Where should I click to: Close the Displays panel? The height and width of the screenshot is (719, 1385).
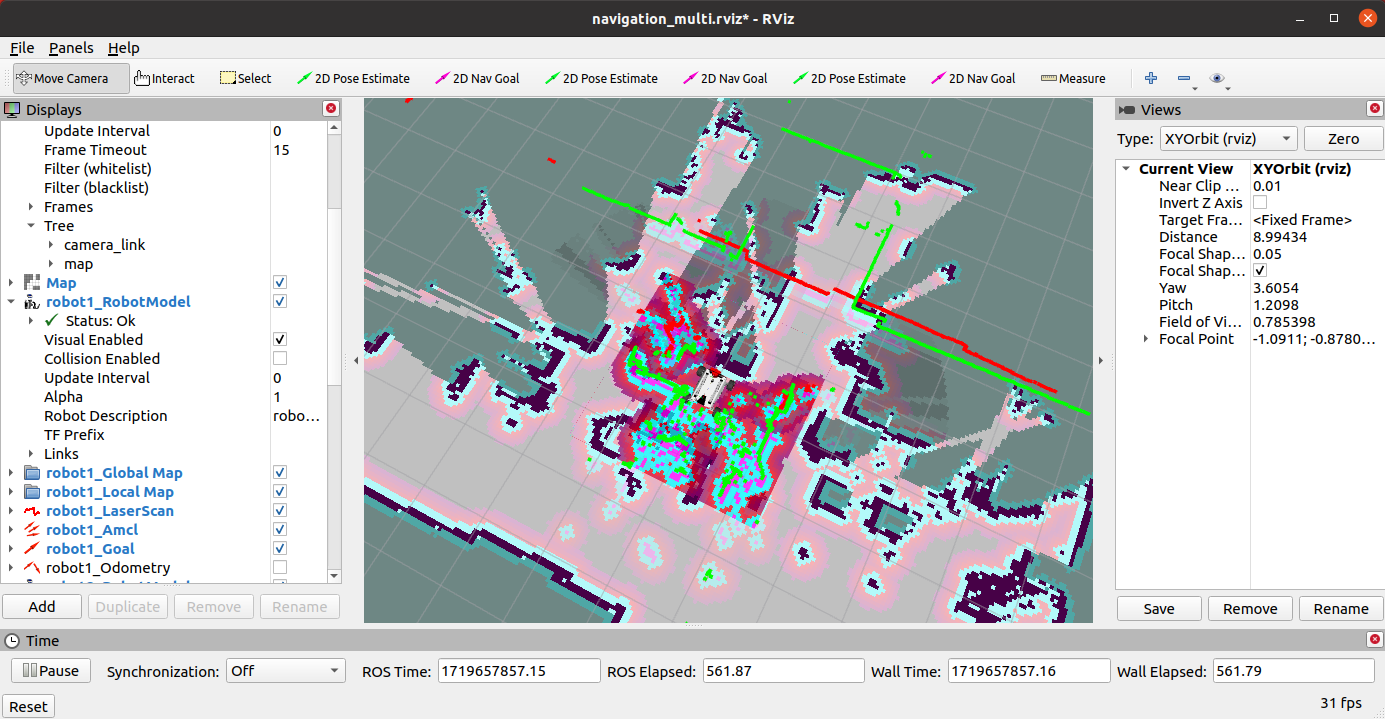[331, 109]
